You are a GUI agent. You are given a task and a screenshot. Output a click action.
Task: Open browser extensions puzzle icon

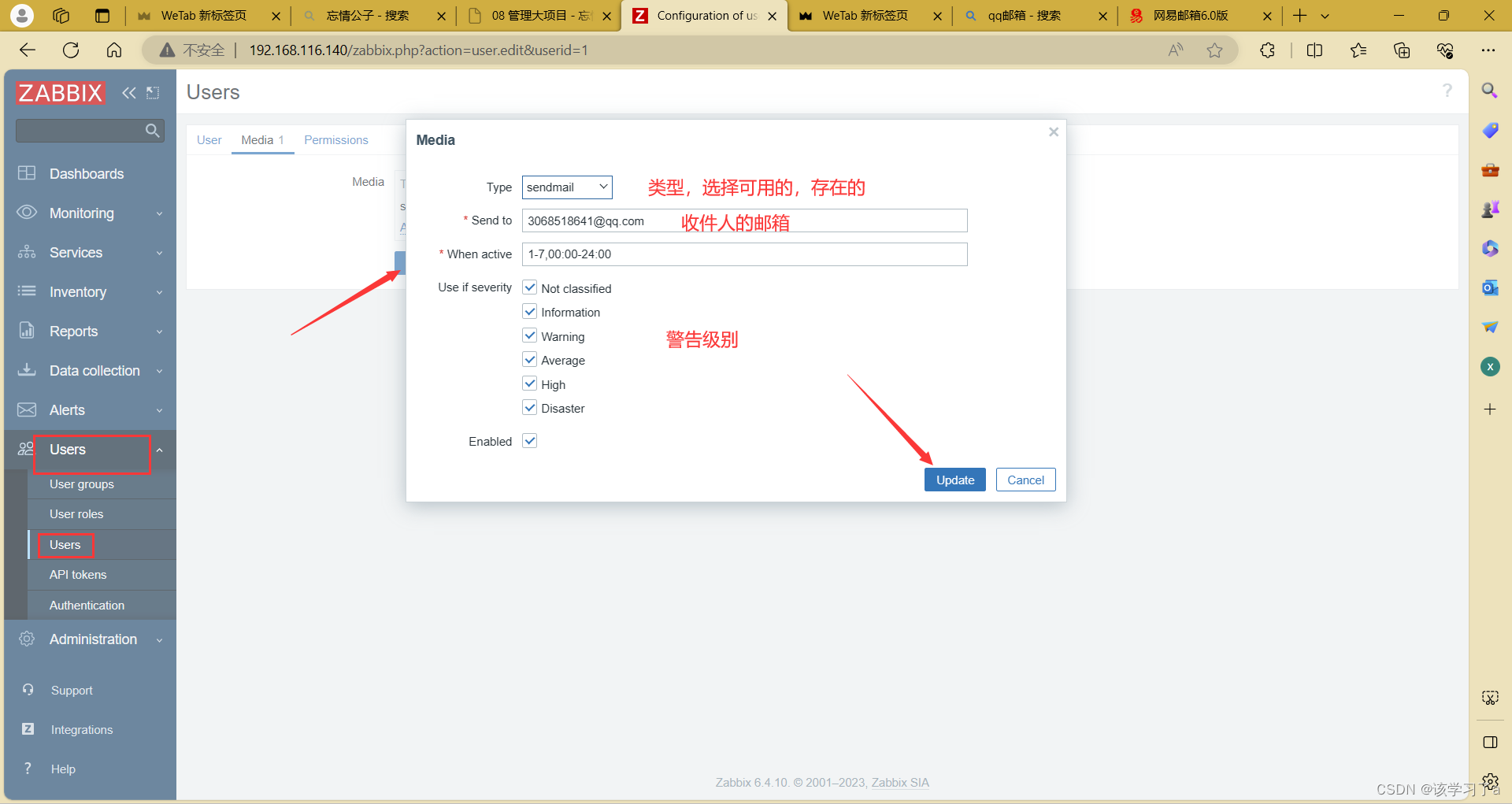[x=1267, y=50]
